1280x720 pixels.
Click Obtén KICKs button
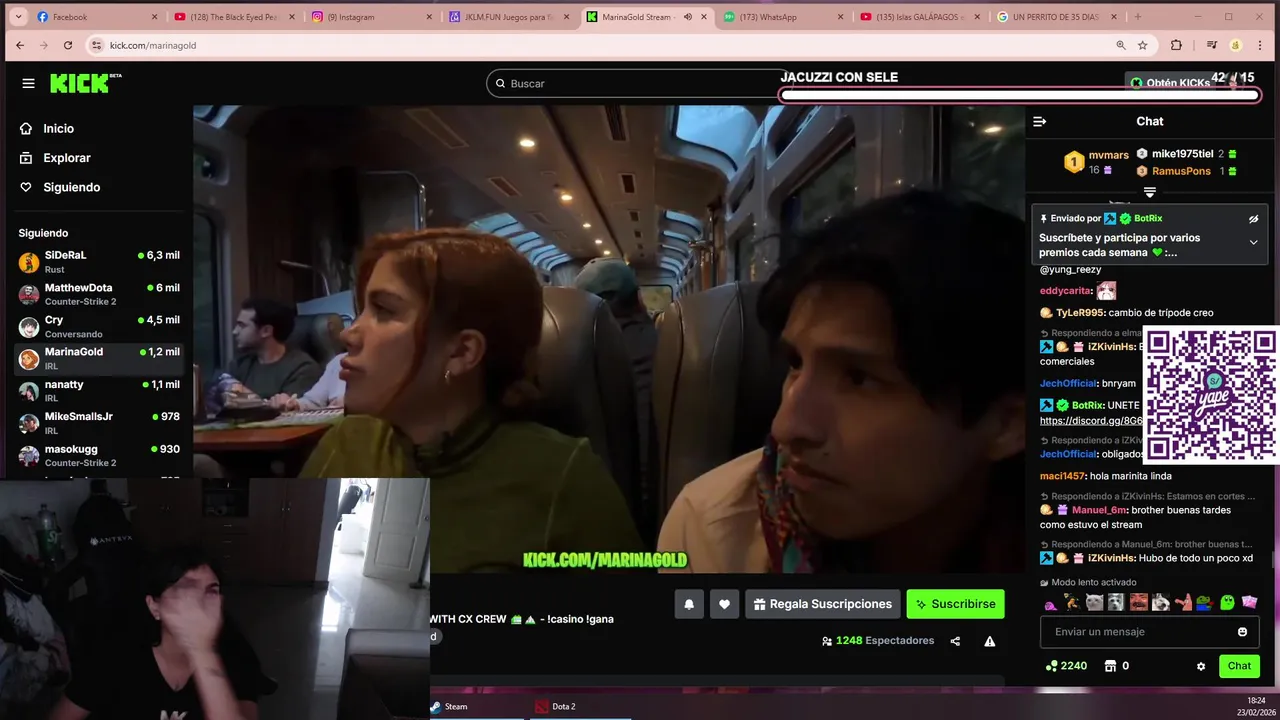[1170, 83]
